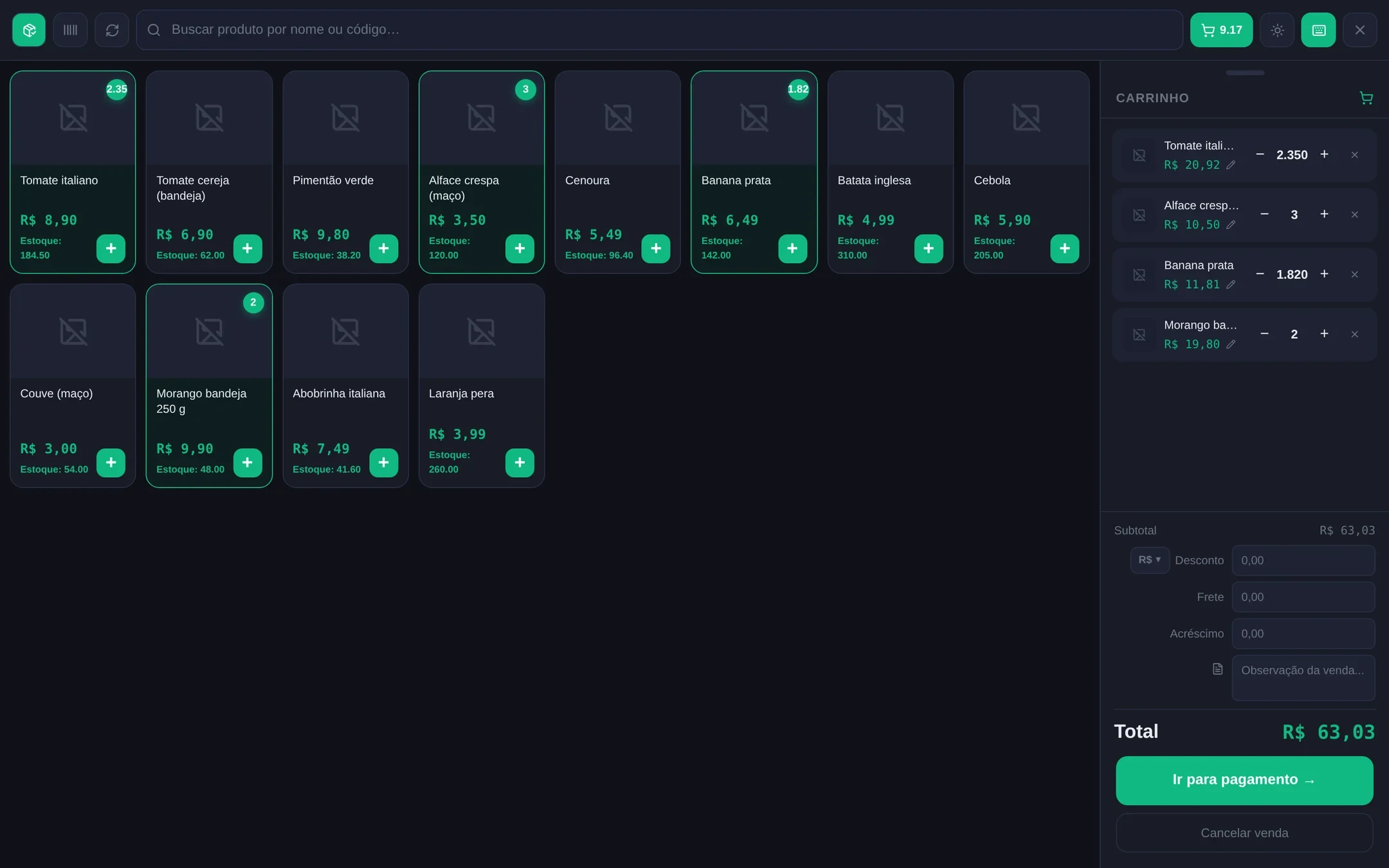This screenshot has height=868, width=1389.
Task: Add Tomate cereja (bandeja) with plus button
Action: 248,248
